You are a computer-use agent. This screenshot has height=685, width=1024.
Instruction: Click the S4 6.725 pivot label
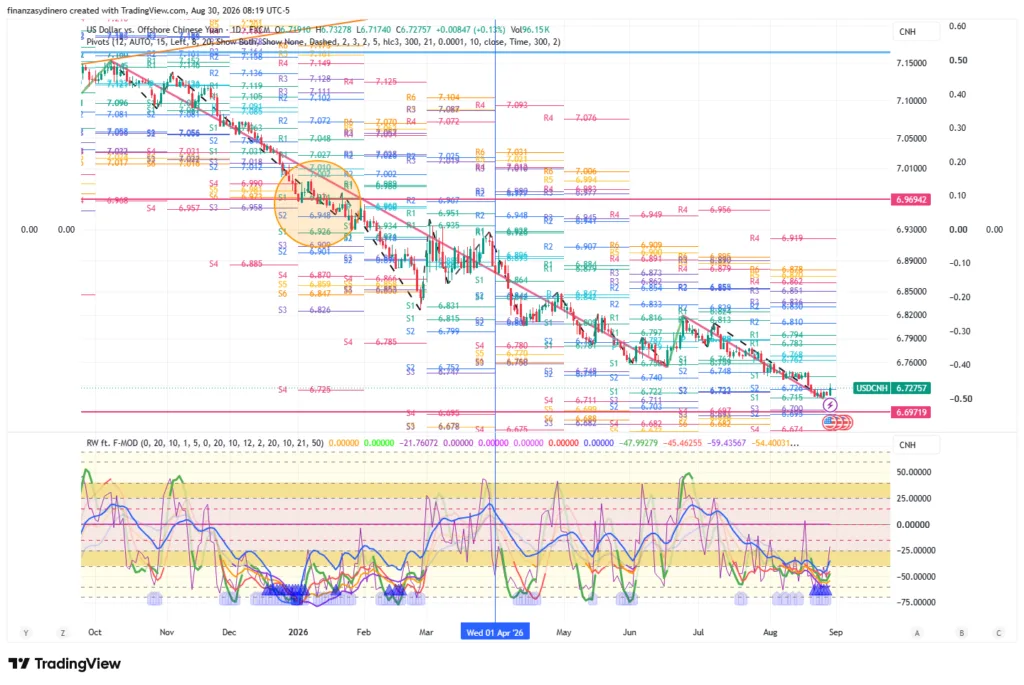304,390
